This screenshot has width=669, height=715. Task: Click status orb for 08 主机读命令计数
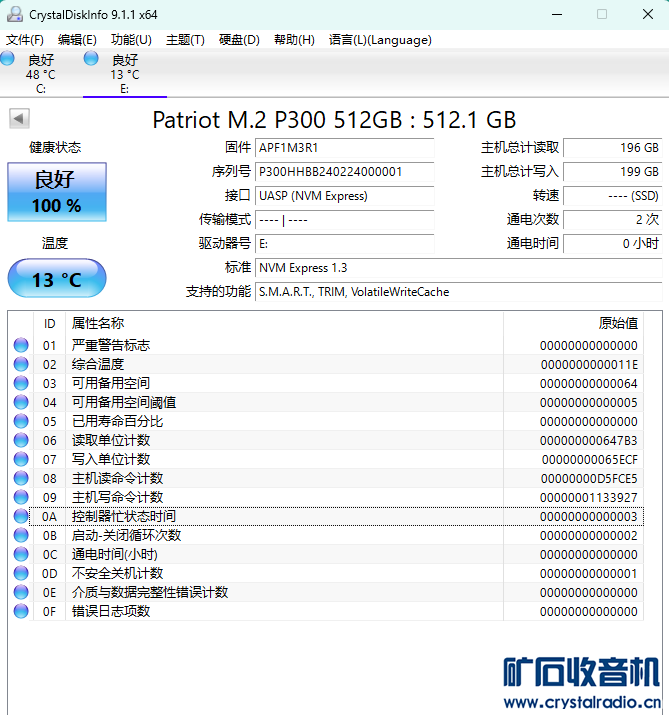[21, 478]
